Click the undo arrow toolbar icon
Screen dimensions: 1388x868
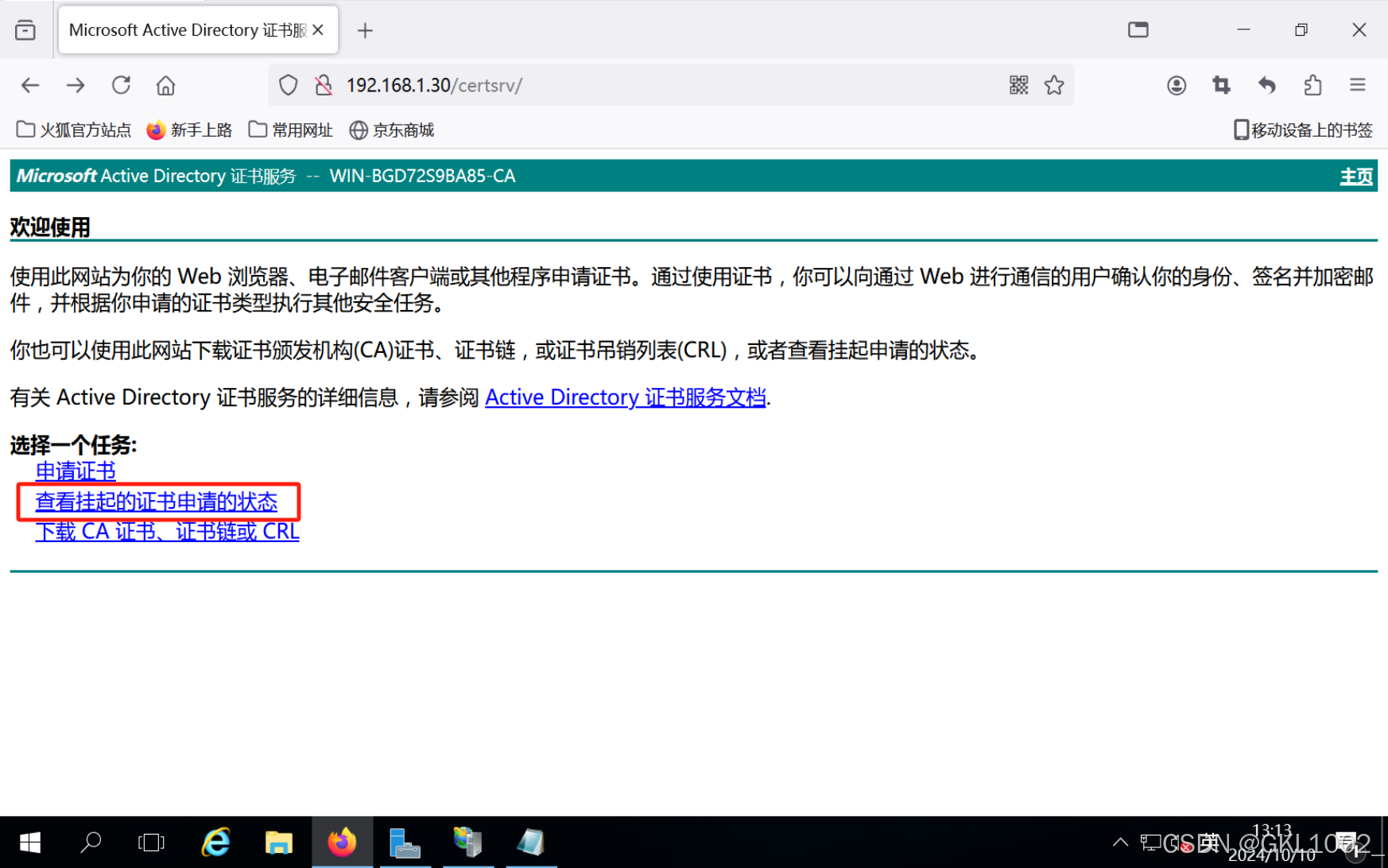point(1267,85)
